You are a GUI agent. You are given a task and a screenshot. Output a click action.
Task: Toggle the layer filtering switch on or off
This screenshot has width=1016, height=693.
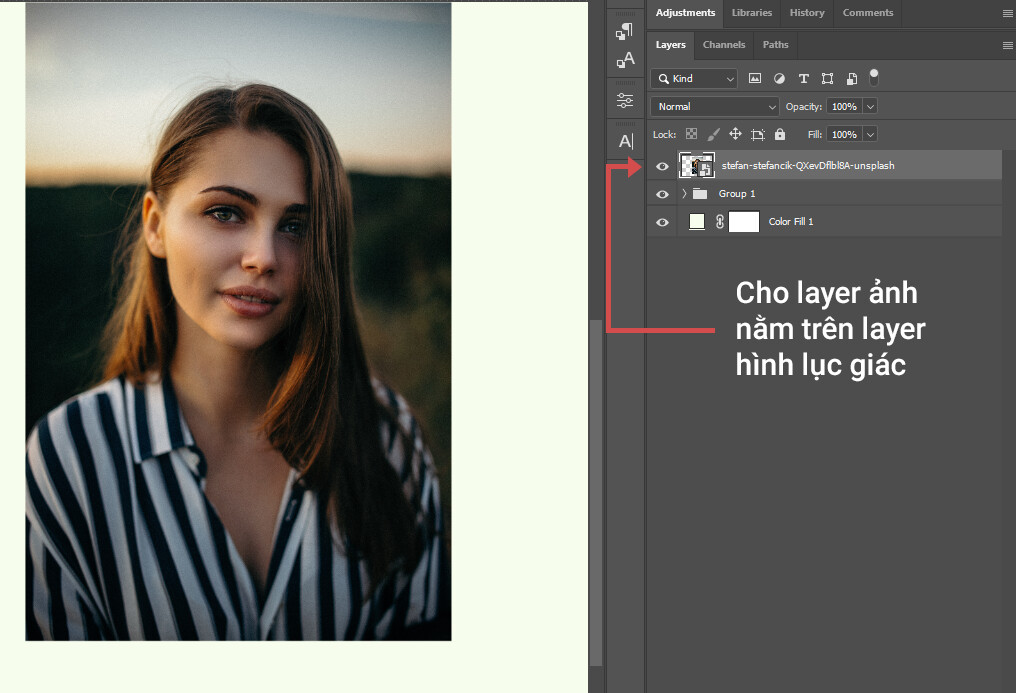coord(874,76)
